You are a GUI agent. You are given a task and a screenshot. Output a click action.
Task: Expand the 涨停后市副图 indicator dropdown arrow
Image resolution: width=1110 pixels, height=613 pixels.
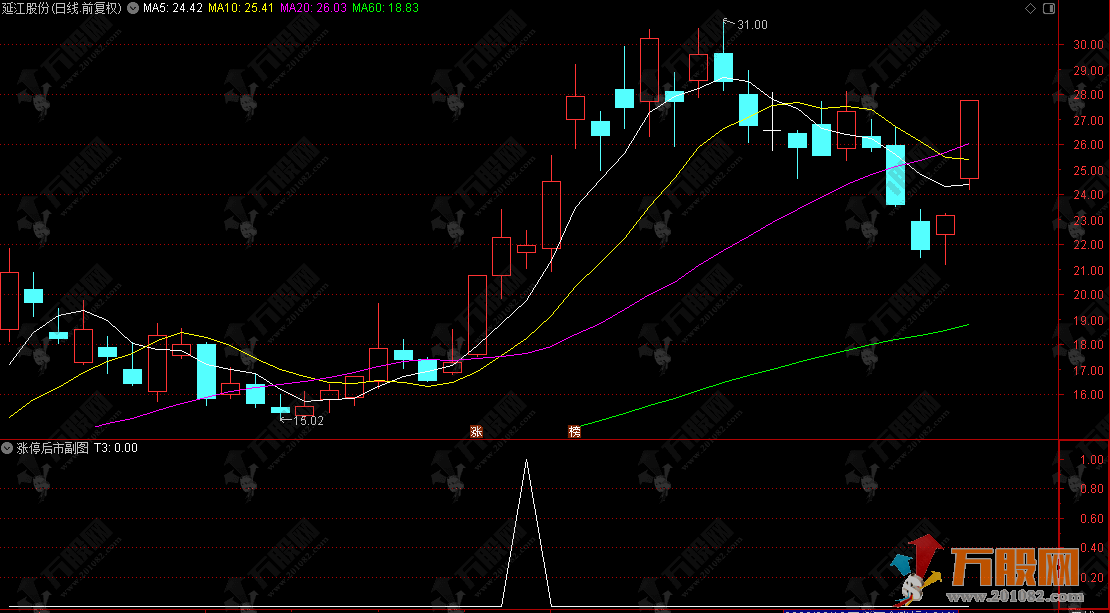8,448
